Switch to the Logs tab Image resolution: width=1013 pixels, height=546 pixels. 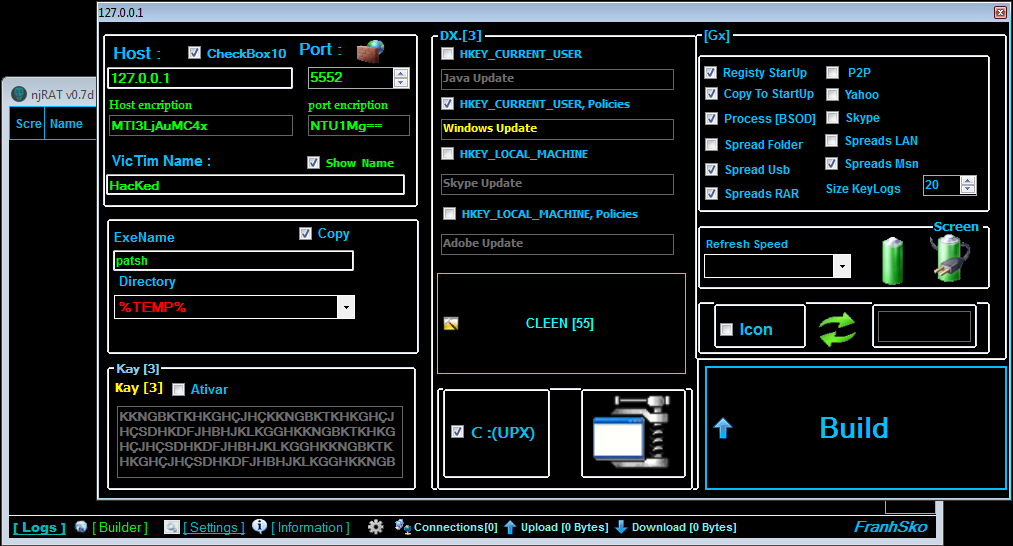click(39, 528)
